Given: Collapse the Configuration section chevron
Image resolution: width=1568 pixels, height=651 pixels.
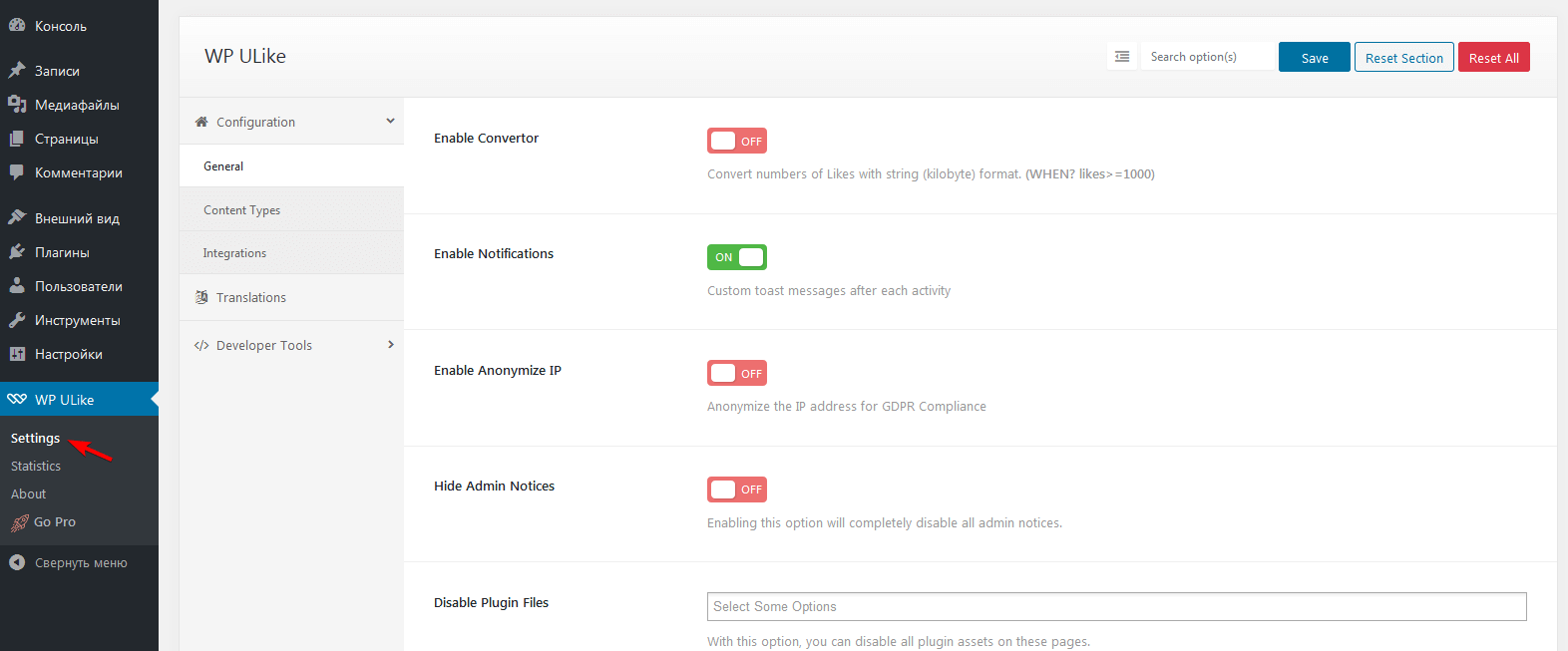Looking at the screenshot, I should click(x=390, y=121).
